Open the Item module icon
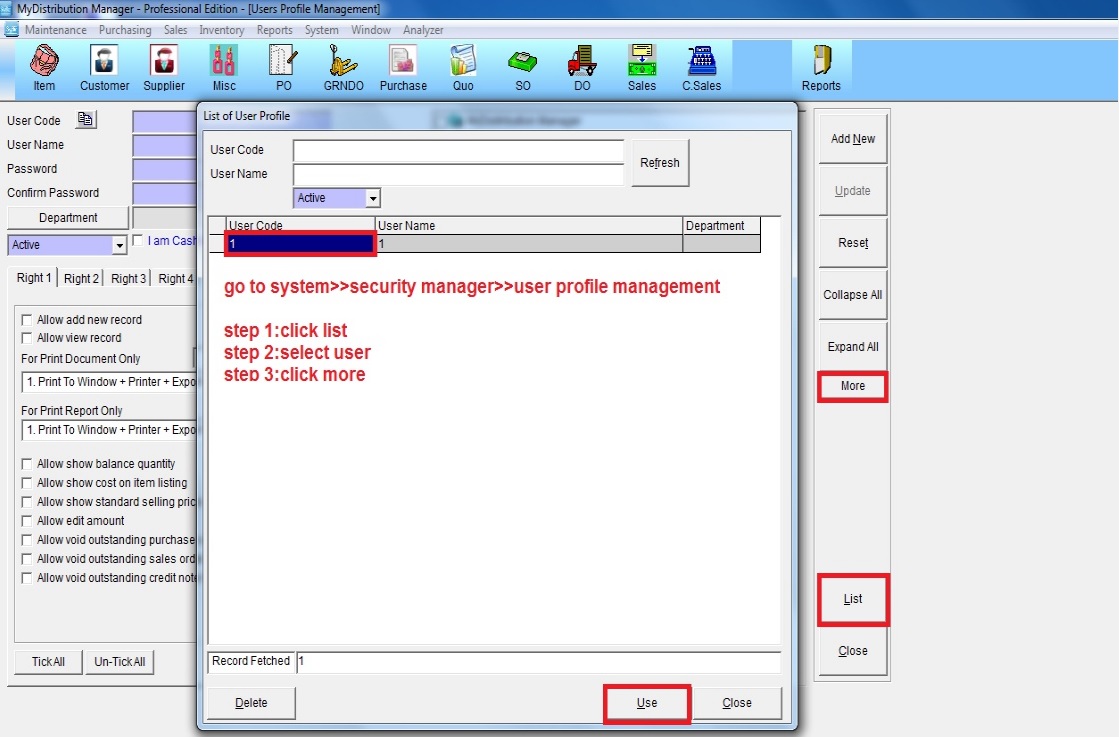Screen dimensions: 1119x737 click(44, 66)
